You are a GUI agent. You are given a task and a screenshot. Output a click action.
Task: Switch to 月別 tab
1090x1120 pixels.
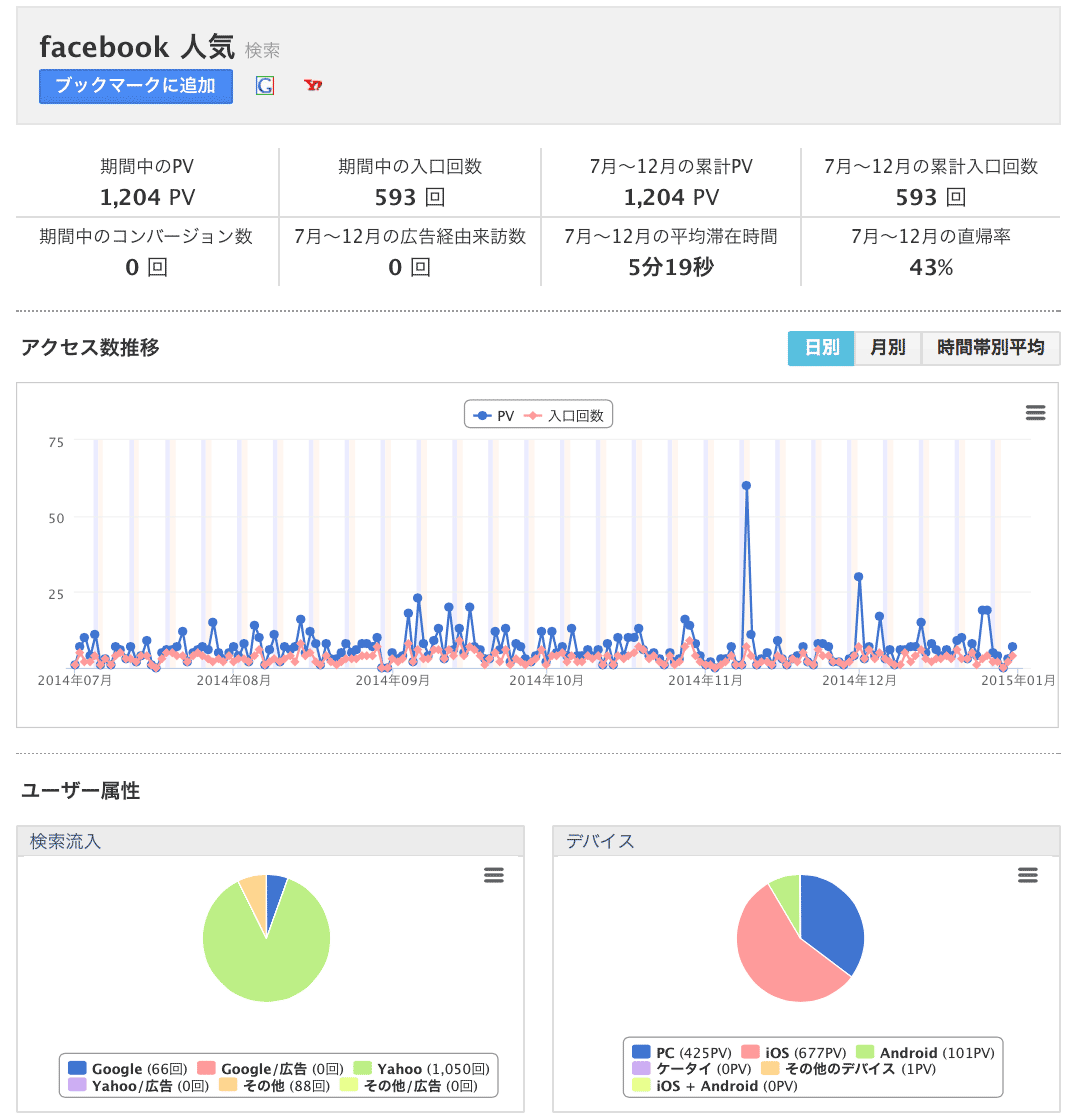(888, 348)
